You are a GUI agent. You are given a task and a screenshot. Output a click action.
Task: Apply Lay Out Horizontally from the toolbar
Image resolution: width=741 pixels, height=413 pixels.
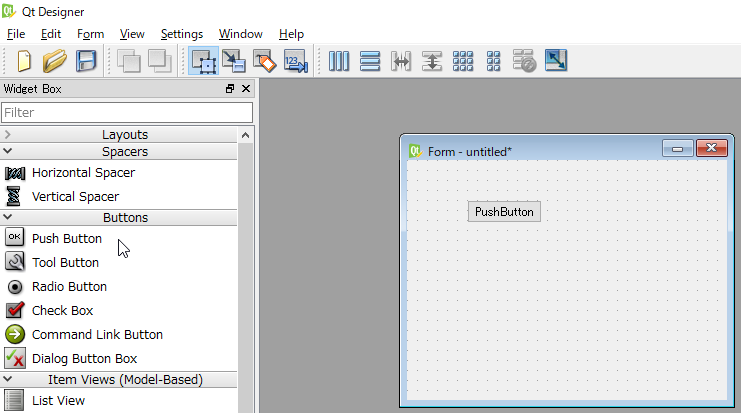[x=339, y=61]
